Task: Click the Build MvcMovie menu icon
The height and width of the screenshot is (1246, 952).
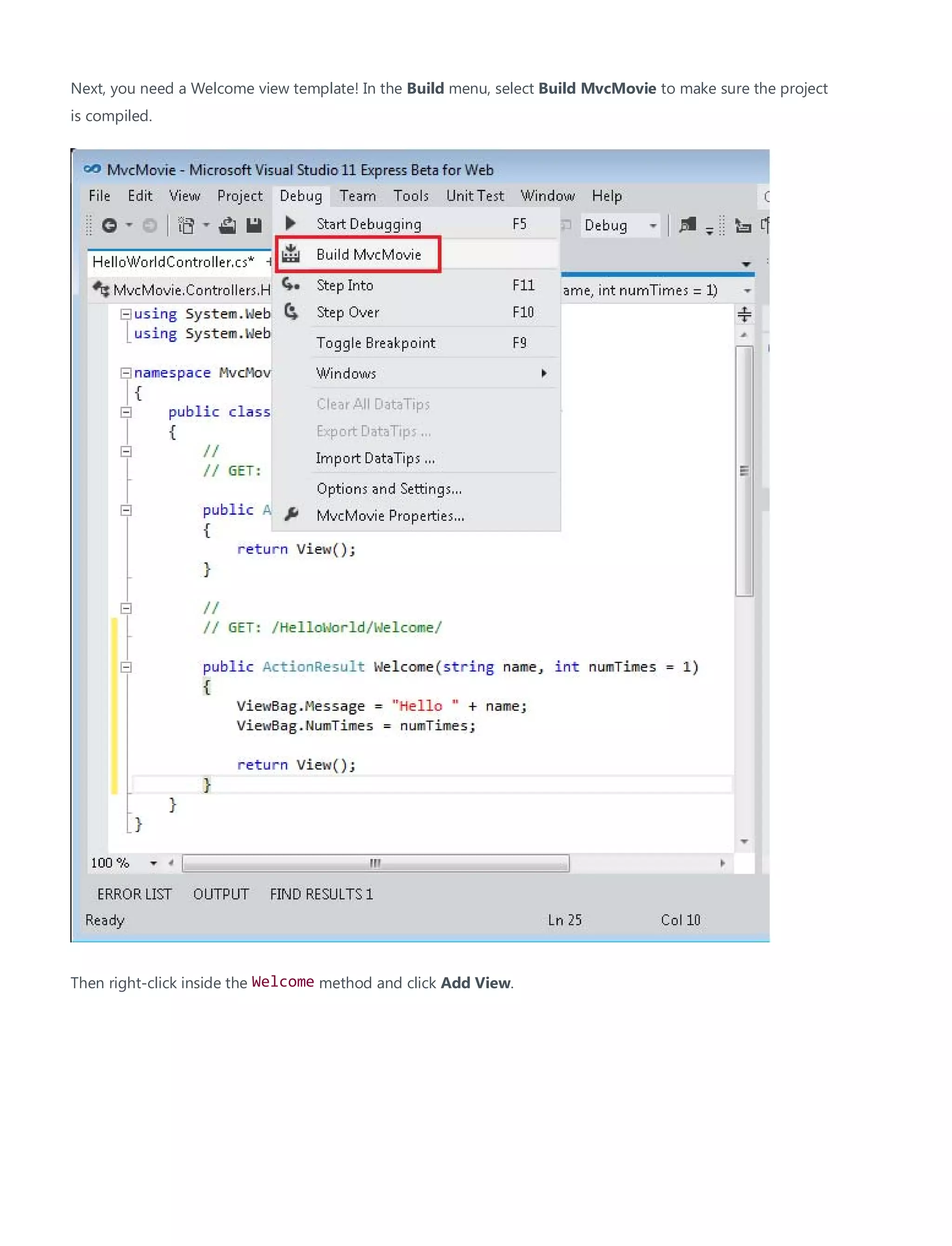Action: [291, 254]
